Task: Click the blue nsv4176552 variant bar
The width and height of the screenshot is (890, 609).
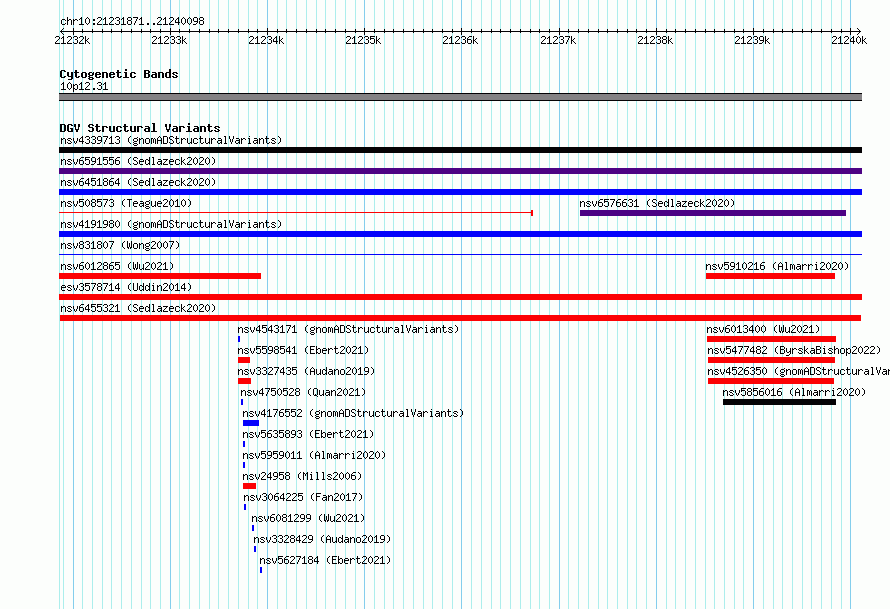Action: (251, 423)
